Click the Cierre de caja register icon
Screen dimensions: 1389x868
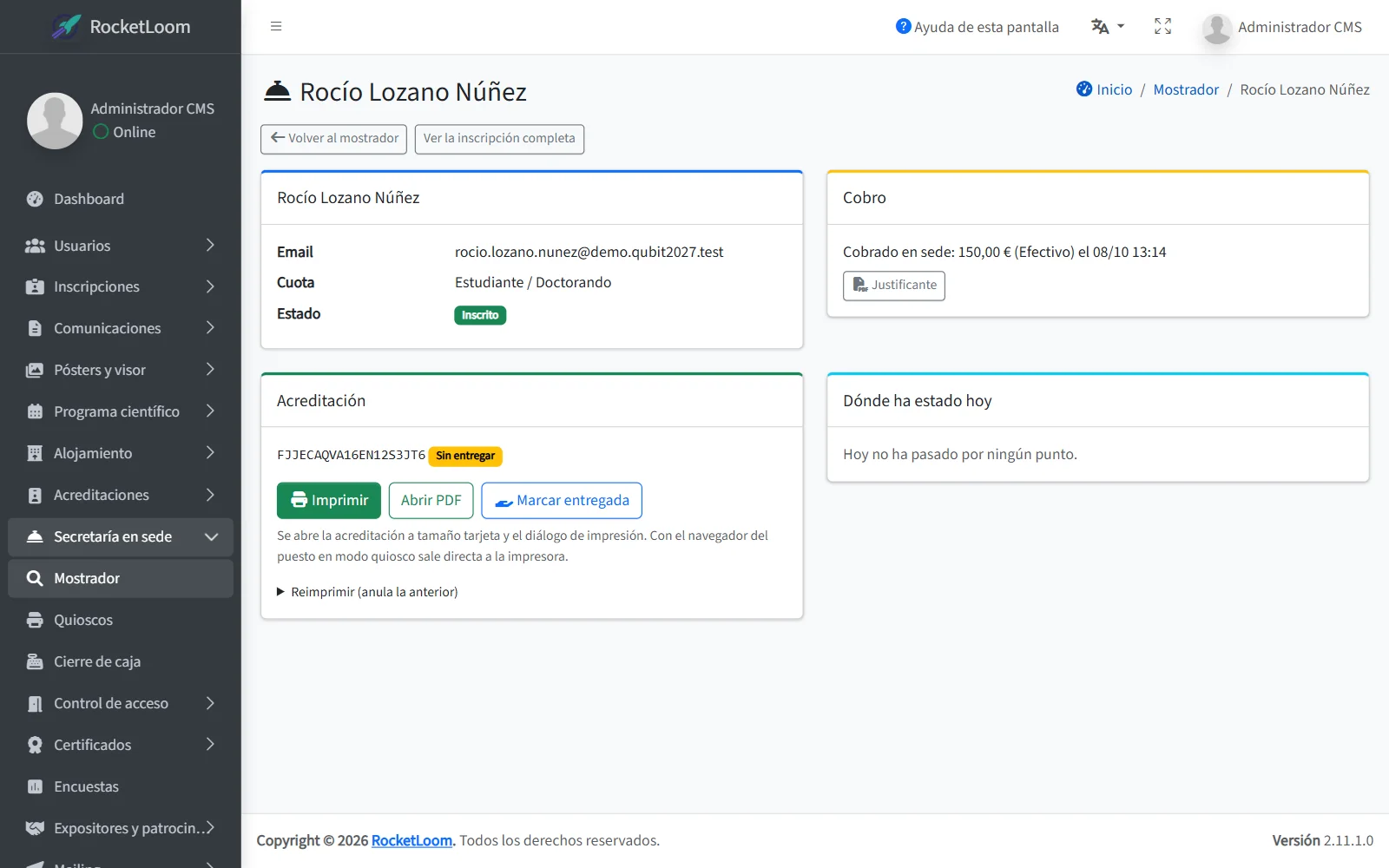(x=35, y=661)
